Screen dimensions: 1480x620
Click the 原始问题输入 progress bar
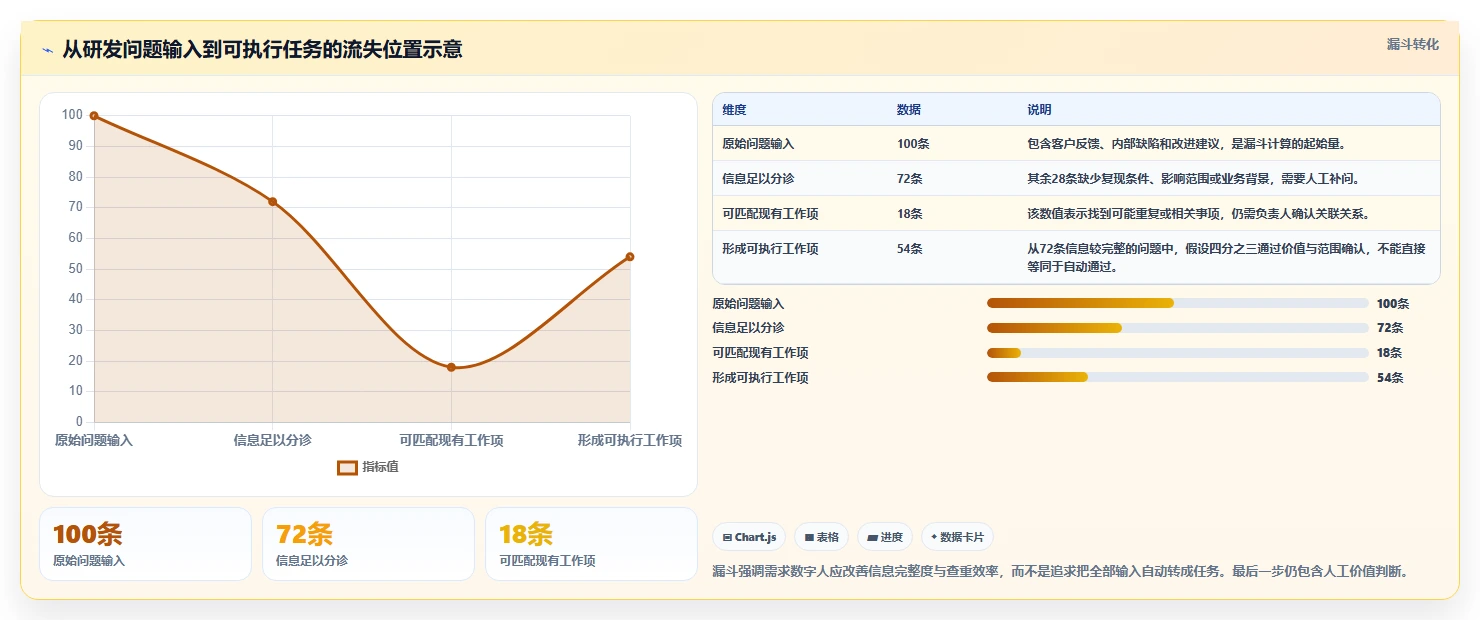pos(1177,303)
